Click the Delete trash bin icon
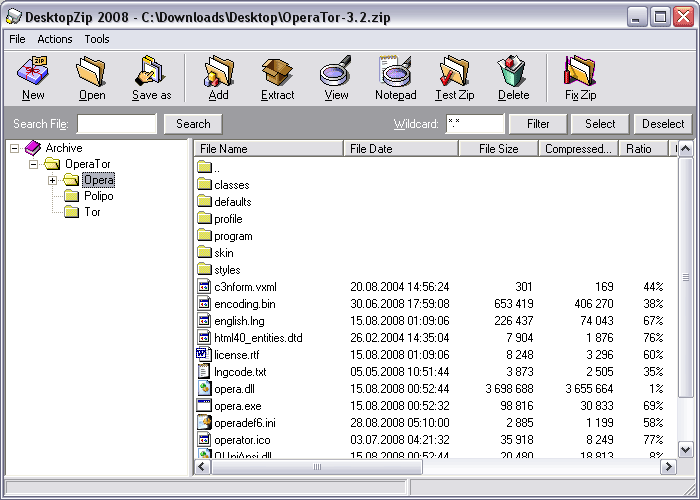This screenshot has height=500, width=700. (513, 71)
